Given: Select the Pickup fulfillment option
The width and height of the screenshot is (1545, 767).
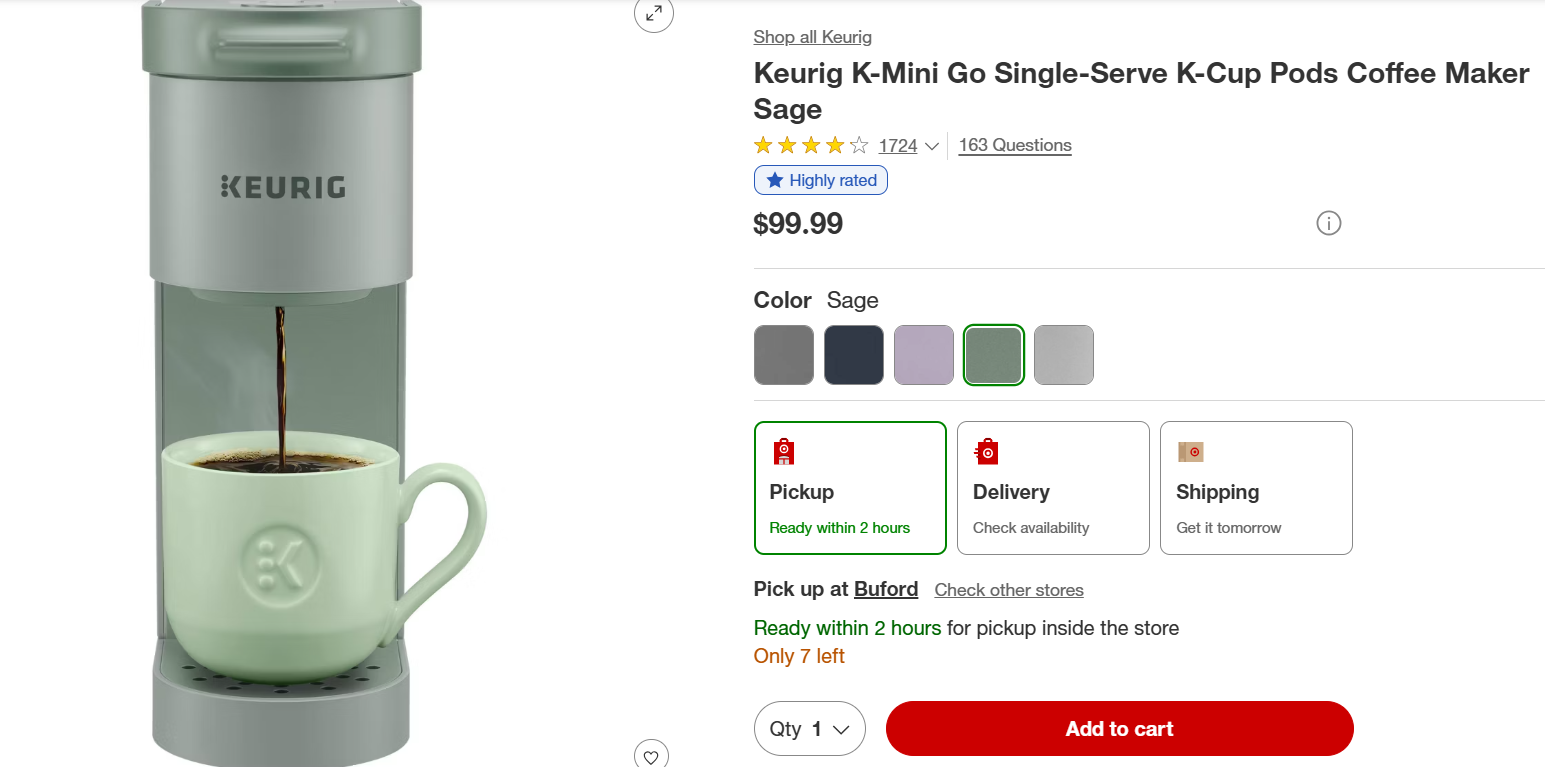Looking at the screenshot, I should pyautogui.click(x=850, y=488).
